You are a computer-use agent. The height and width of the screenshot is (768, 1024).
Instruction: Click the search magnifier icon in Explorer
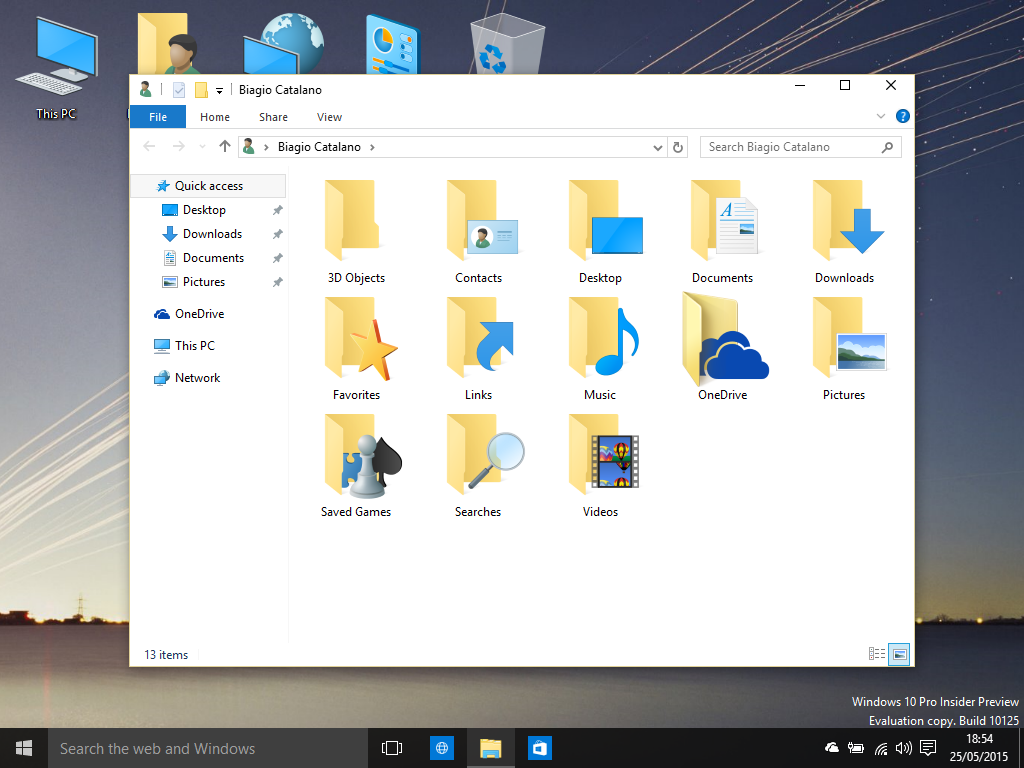tap(887, 147)
